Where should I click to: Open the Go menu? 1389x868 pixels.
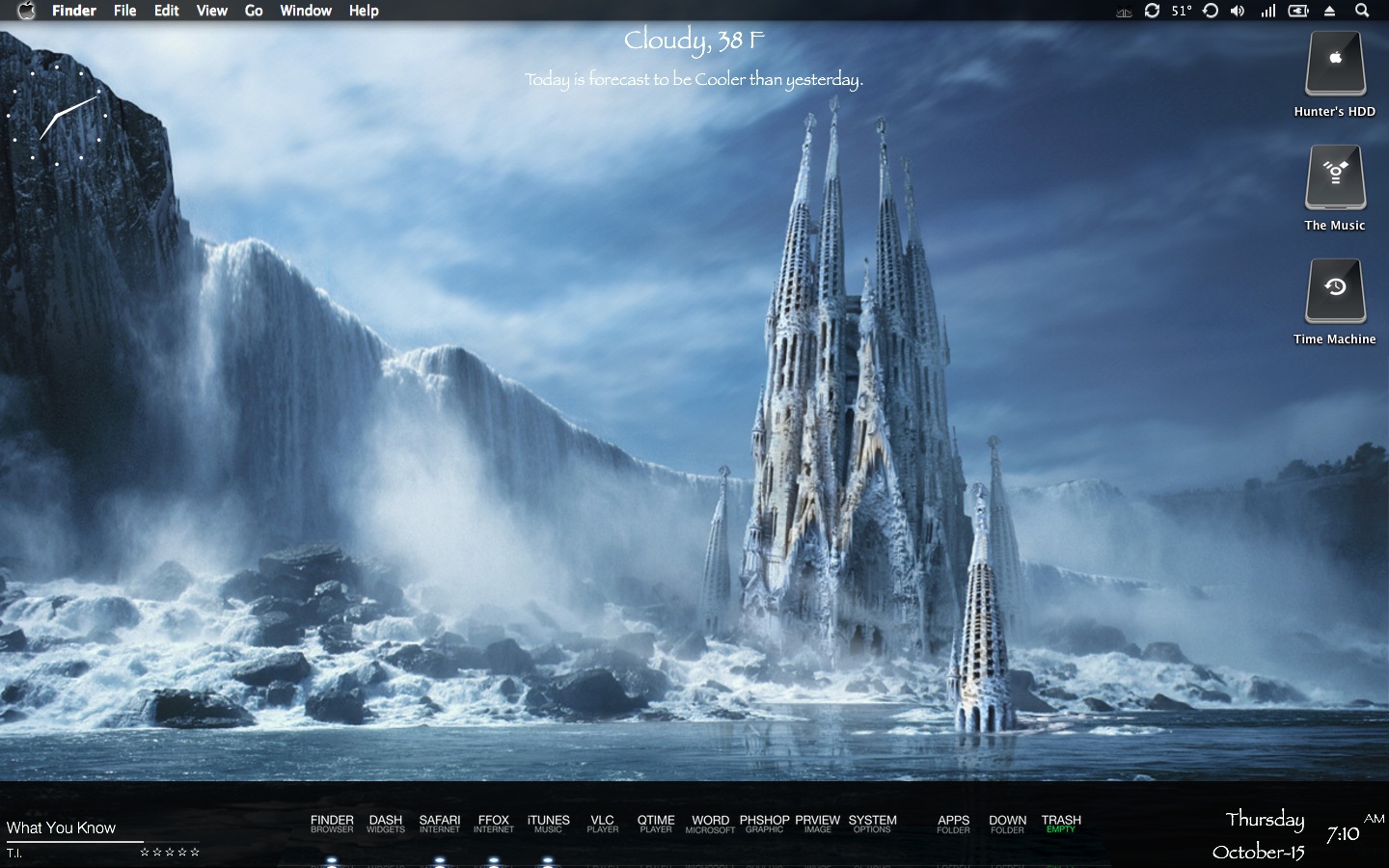[x=254, y=11]
